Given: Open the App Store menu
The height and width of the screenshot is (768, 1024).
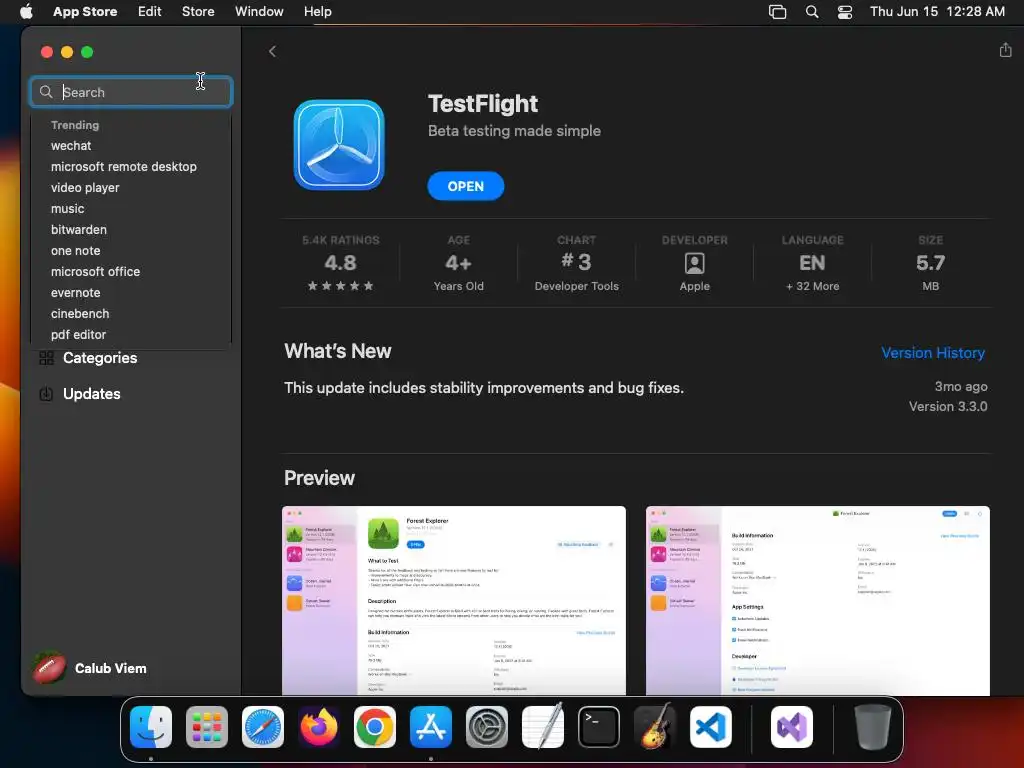Looking at the screenshot, I should 85,11.
